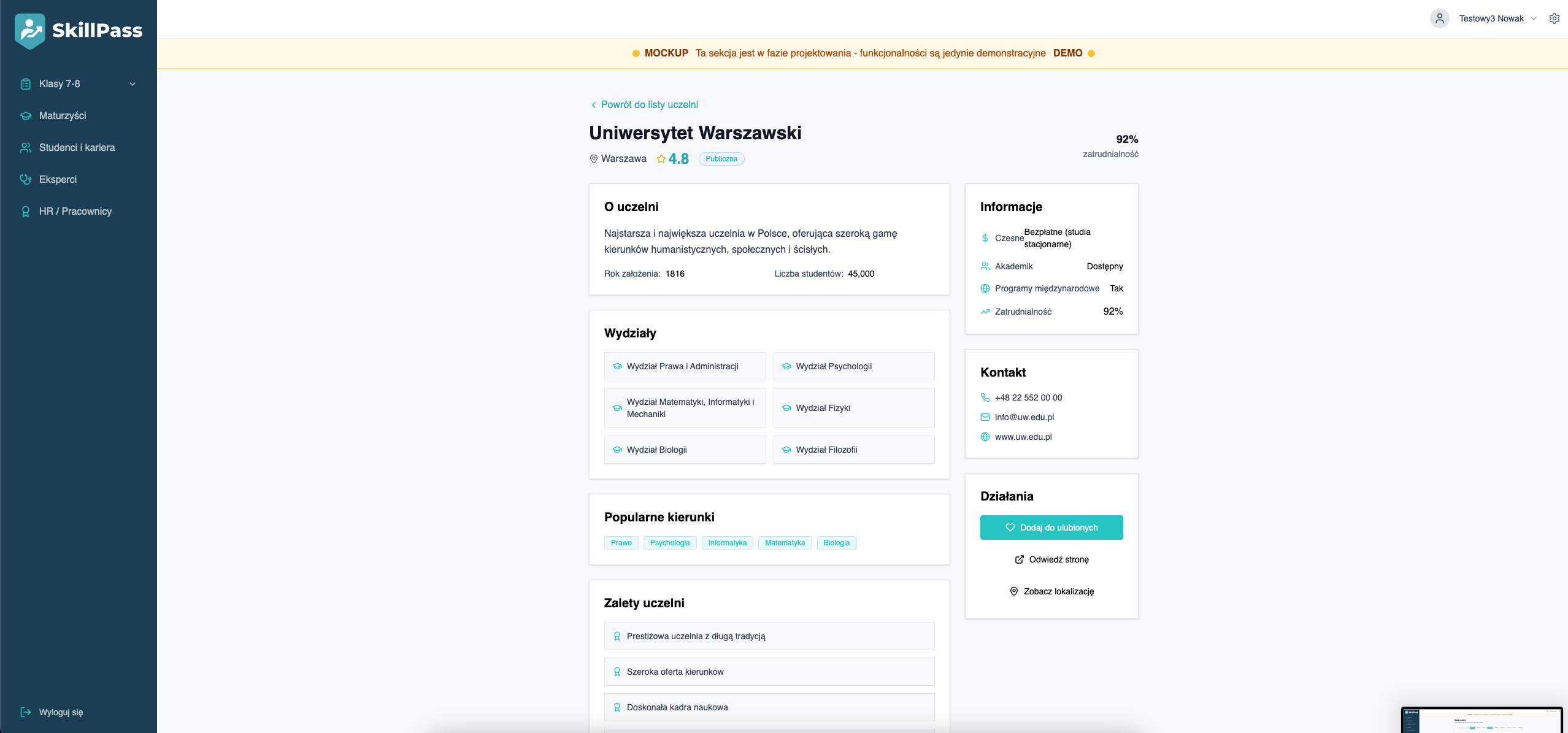Click Dodaj do ulubionych button
The width and height of the screenshot is (1568, 733).
[x=1051, y=528]
